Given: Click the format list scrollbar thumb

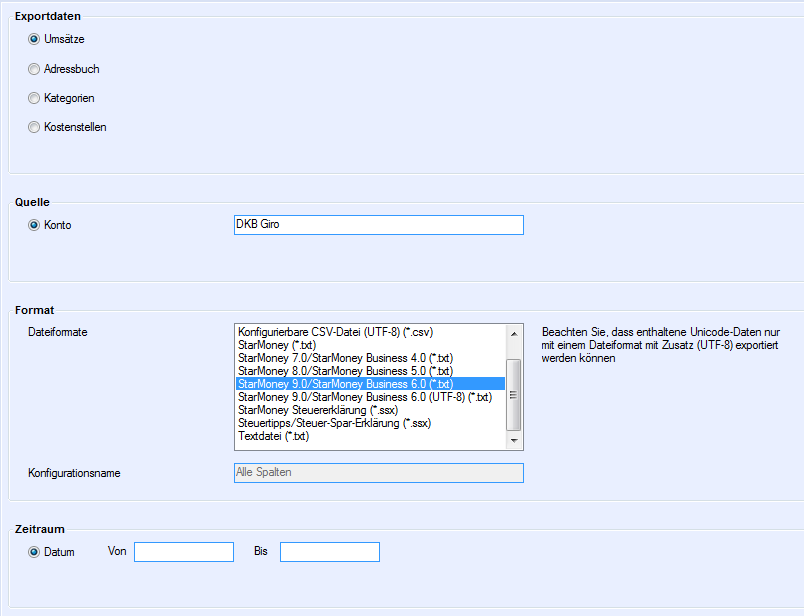Looking at the screenshot, I should [x=513, y=395].
